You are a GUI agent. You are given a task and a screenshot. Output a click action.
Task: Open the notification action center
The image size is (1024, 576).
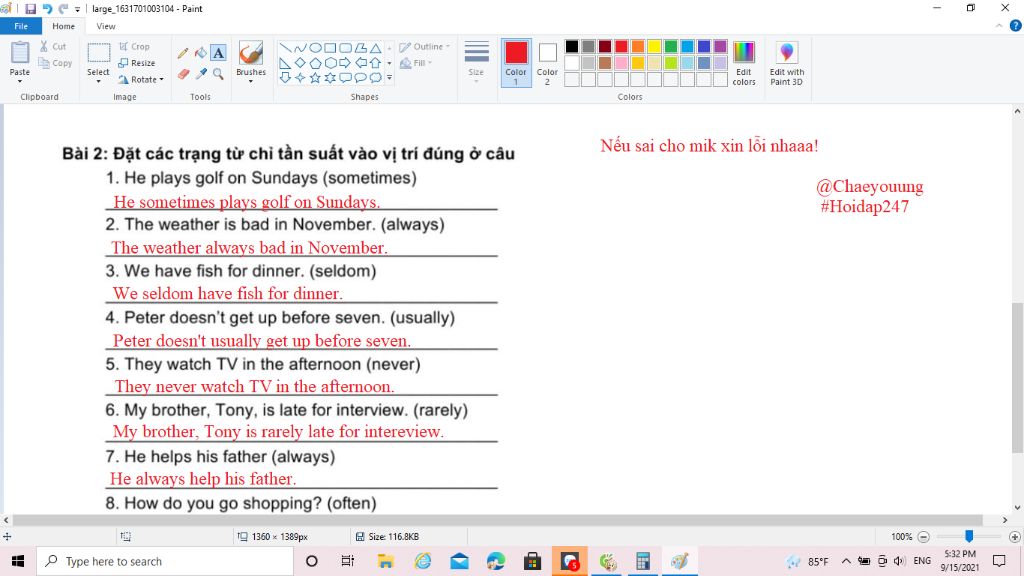[x=999, y=561]
